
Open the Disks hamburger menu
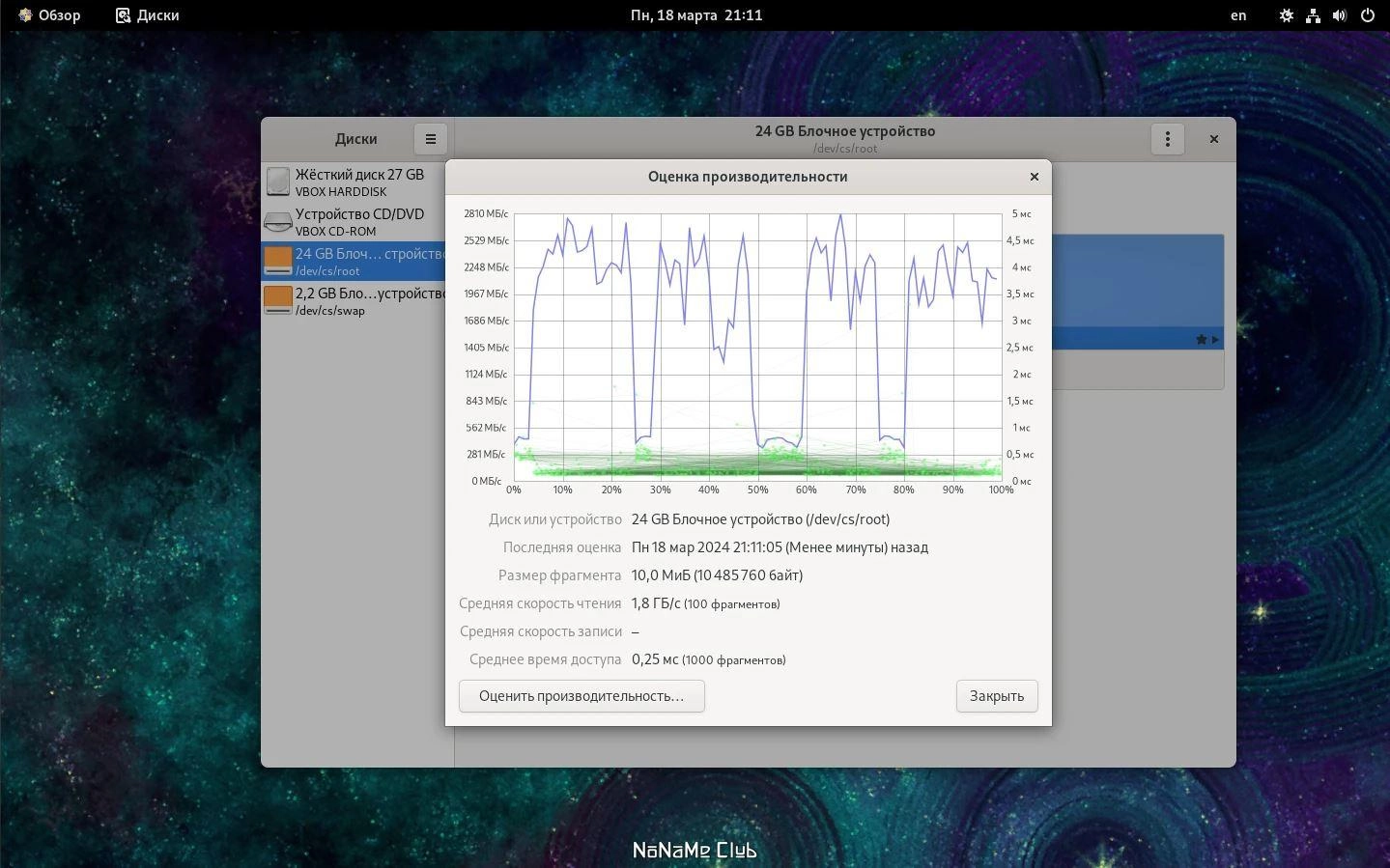(431, 139)
